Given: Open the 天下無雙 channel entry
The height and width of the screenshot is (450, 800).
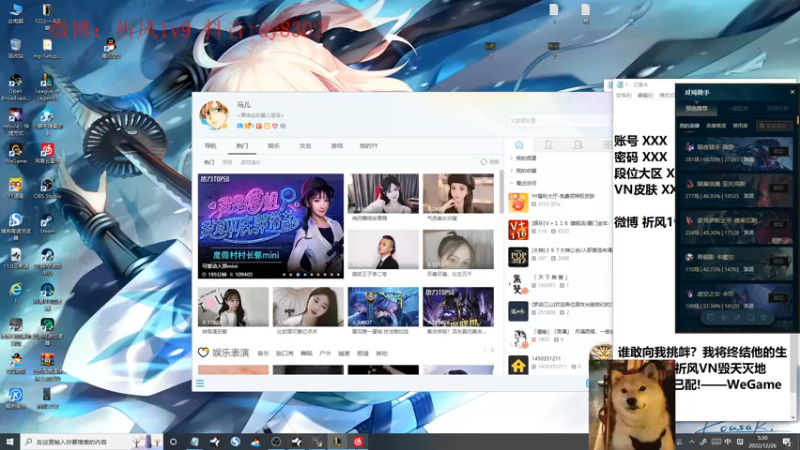Looking at the screenshot, I should coord(560,282).
